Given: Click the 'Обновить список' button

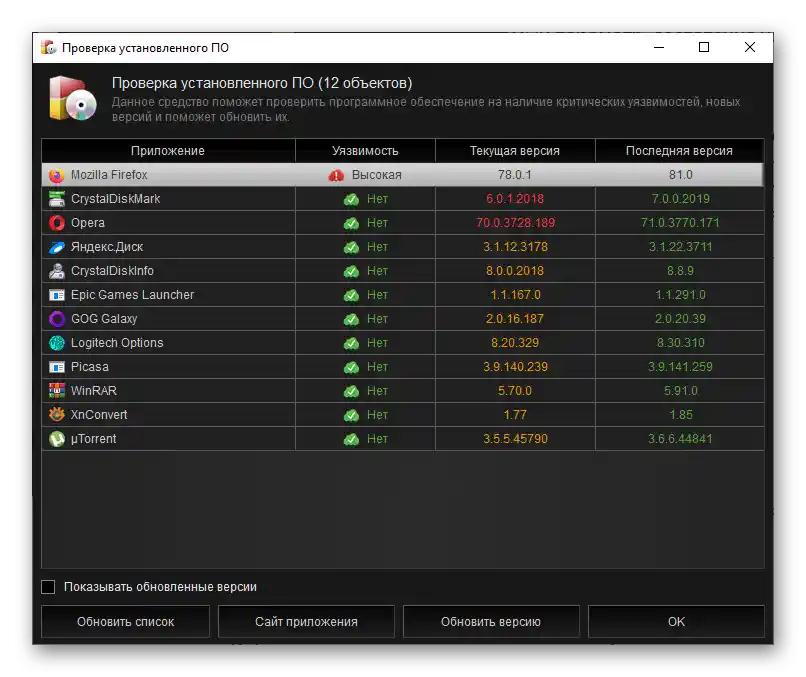Looking at the screenshot, I should point(125,621).
